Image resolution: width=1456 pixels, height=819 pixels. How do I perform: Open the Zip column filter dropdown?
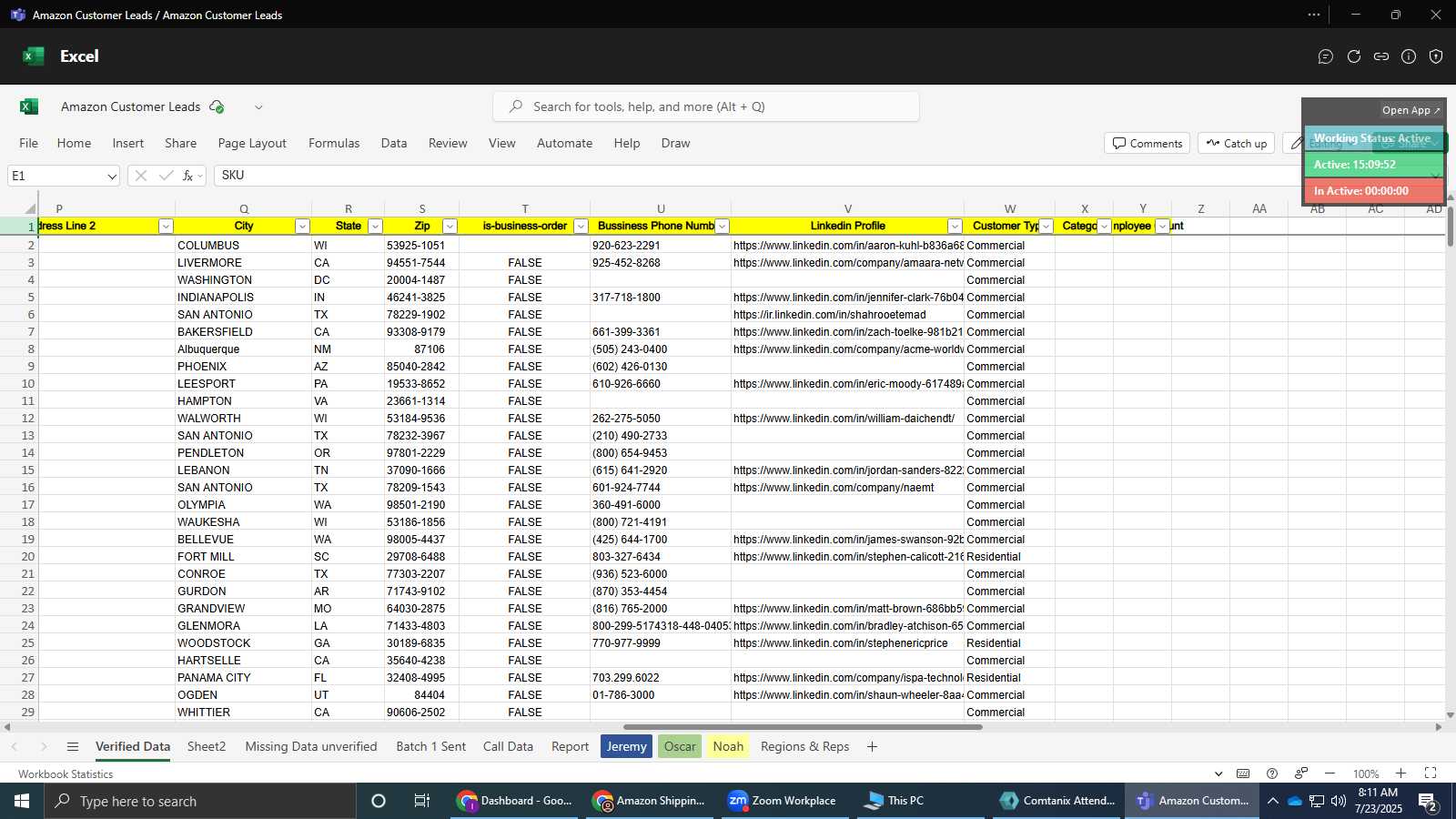click(x=450, y=226)
